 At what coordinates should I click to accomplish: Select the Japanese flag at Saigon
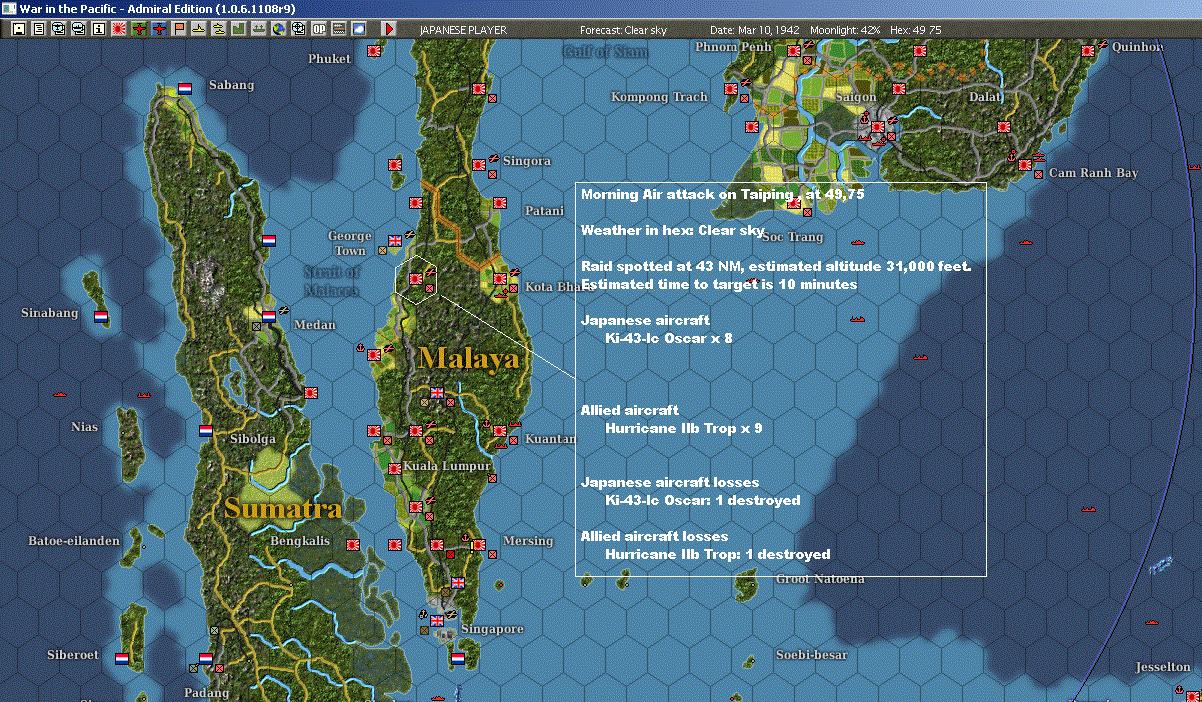877,127
